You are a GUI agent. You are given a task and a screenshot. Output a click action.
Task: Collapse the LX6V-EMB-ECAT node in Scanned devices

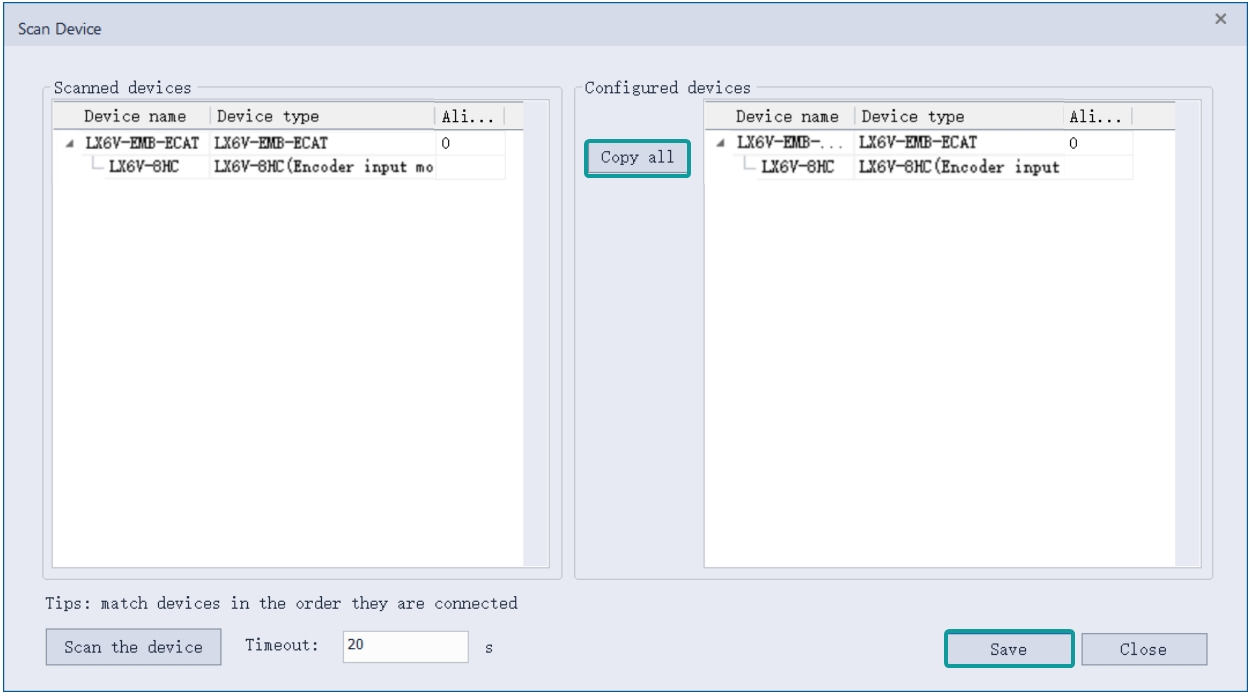coord(69,144)
